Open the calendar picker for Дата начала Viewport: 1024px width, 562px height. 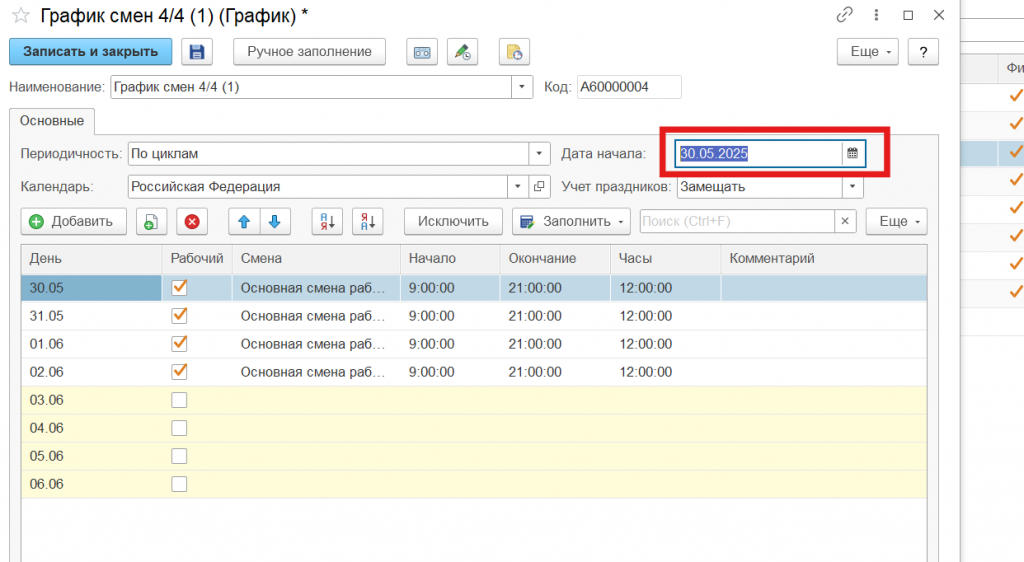click(852, 153)
